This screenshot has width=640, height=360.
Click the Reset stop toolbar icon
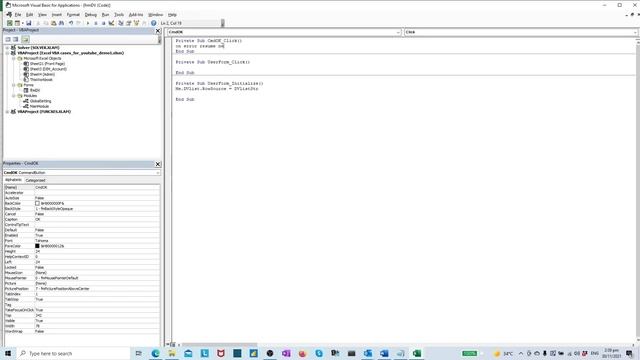coord(103,23)
